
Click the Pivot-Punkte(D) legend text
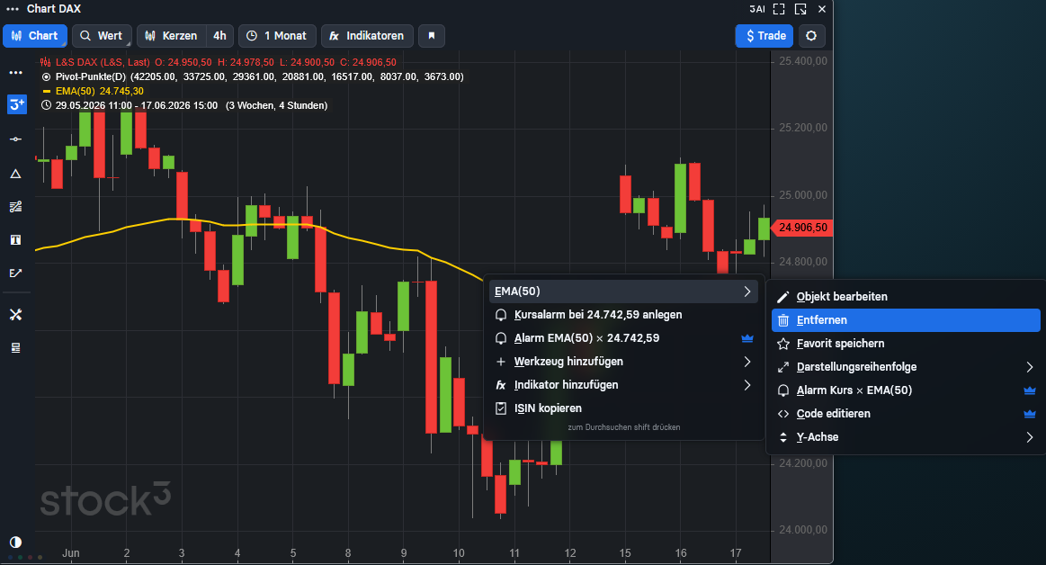91,77
